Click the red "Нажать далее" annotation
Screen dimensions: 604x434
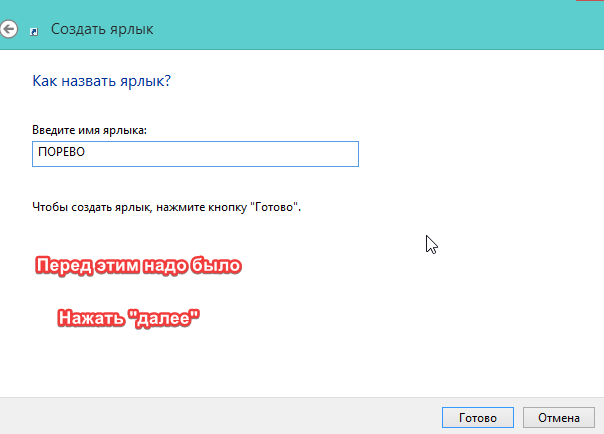(x=129, y=318)
